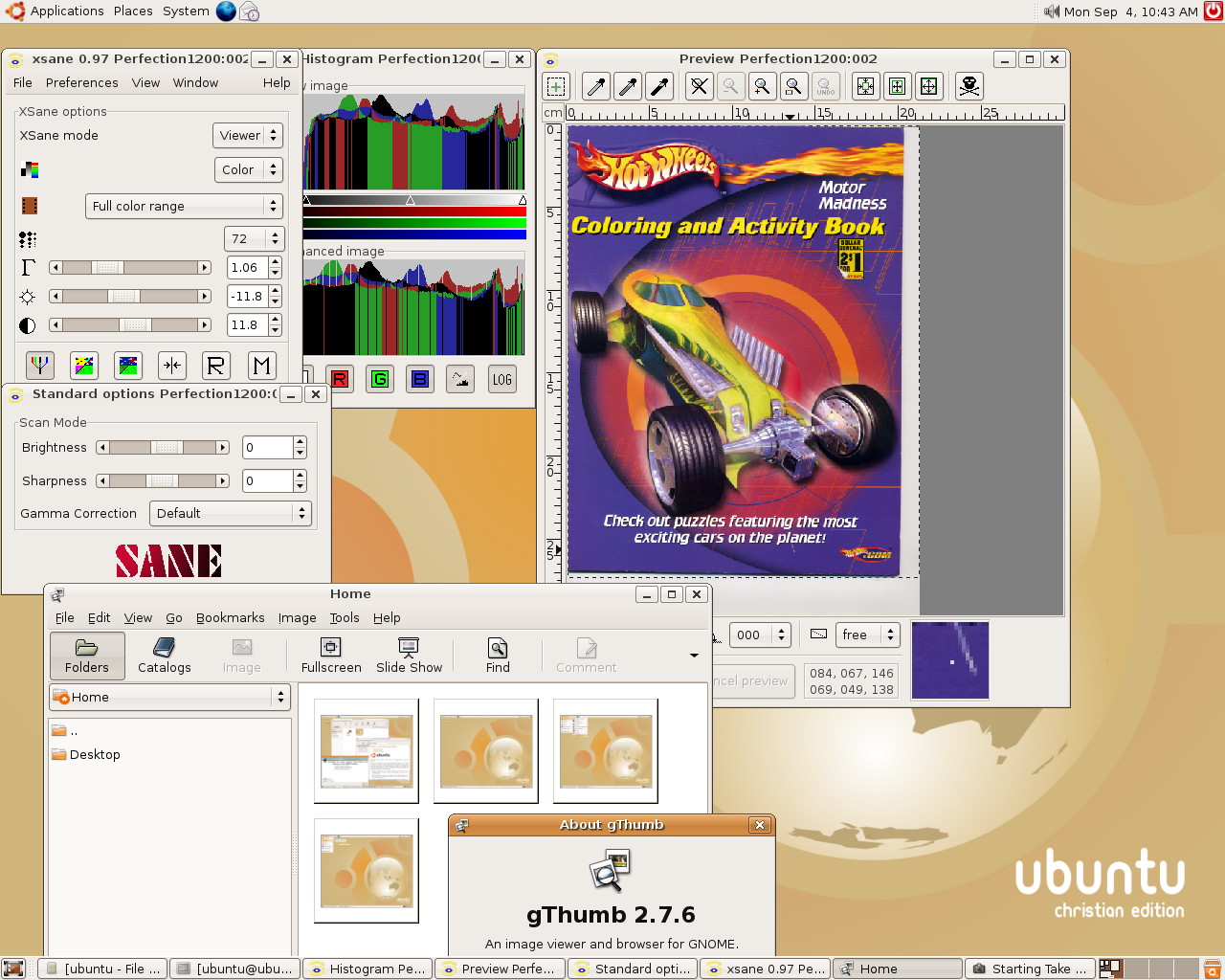1225x980 pixels.
Task: Open the Window menu in xsane
Action: pos(195,83)
